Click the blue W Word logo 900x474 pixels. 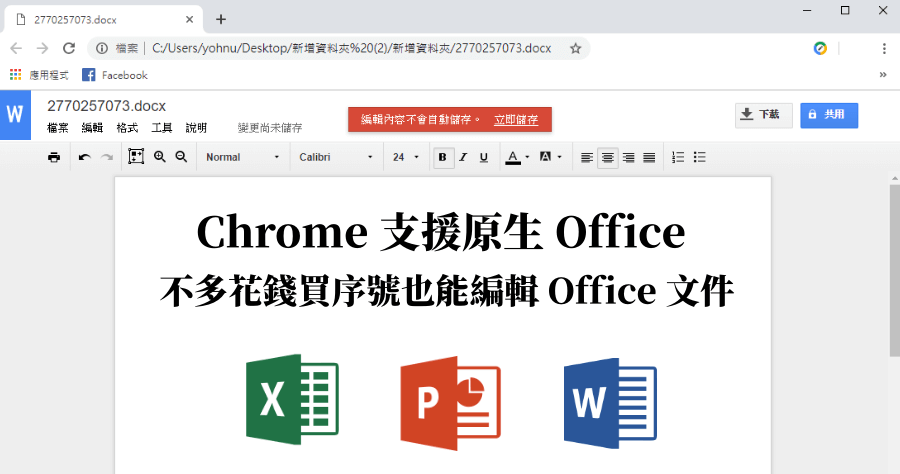pos(15,115)
